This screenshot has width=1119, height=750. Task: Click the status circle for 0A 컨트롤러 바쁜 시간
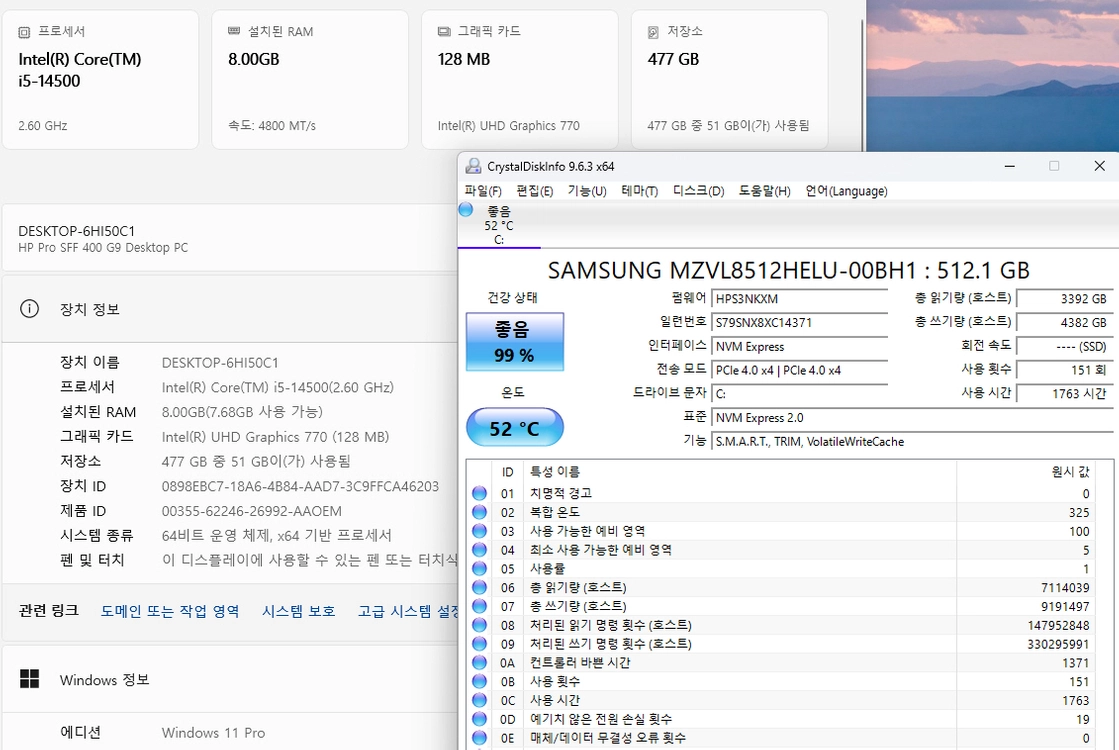tap(480, 662)
